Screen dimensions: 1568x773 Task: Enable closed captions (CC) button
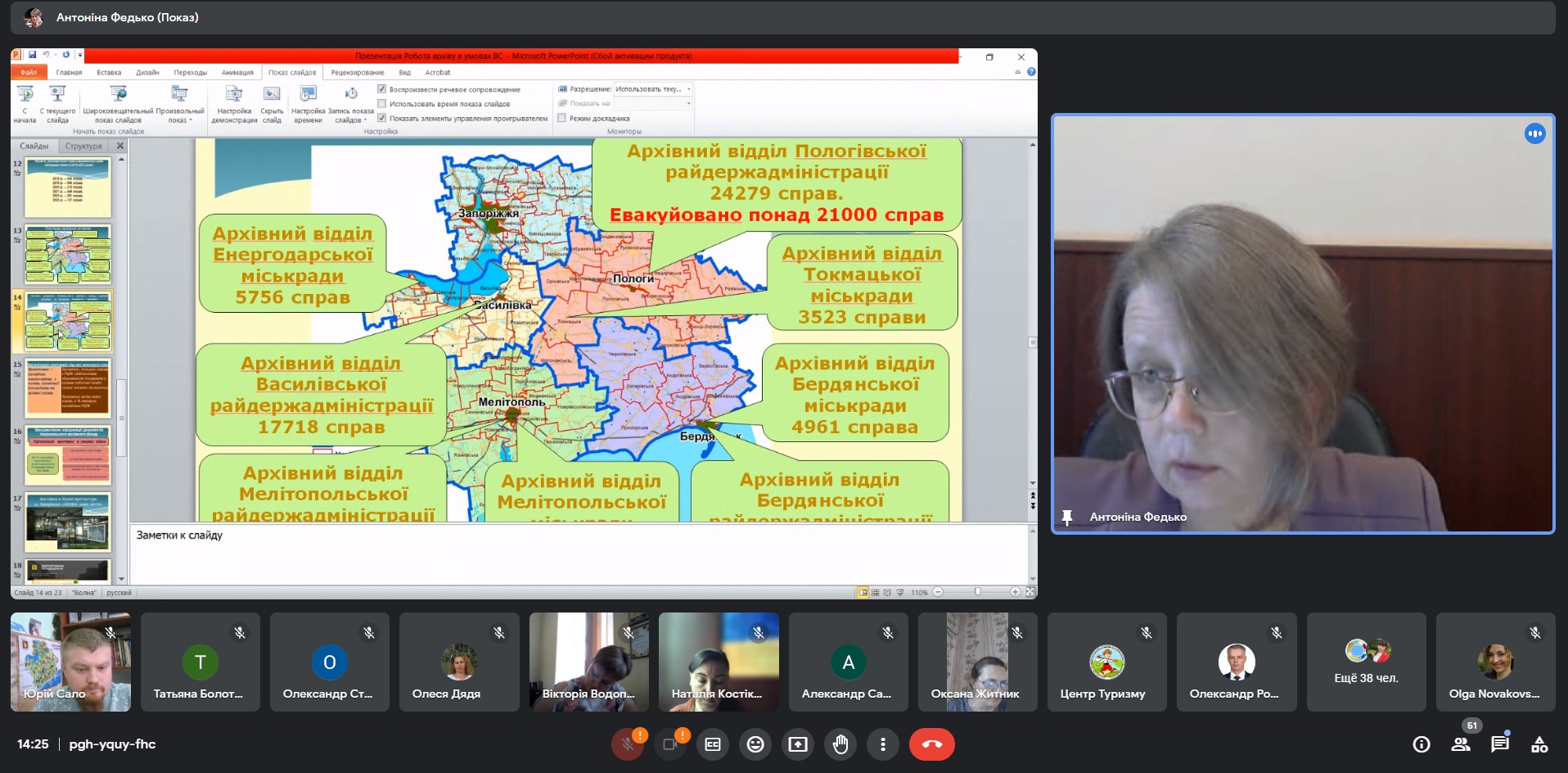[x=713, y=744]
